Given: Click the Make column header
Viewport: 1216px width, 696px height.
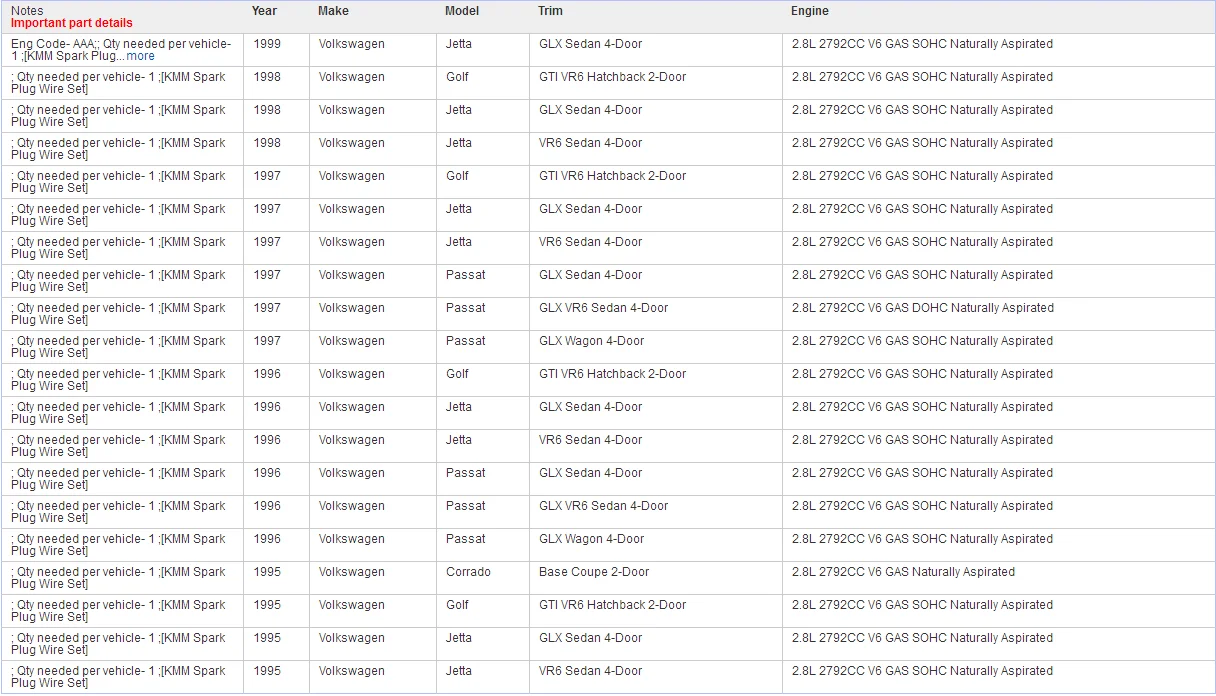Looking at the screenshot, I should (x=334, y=11).
